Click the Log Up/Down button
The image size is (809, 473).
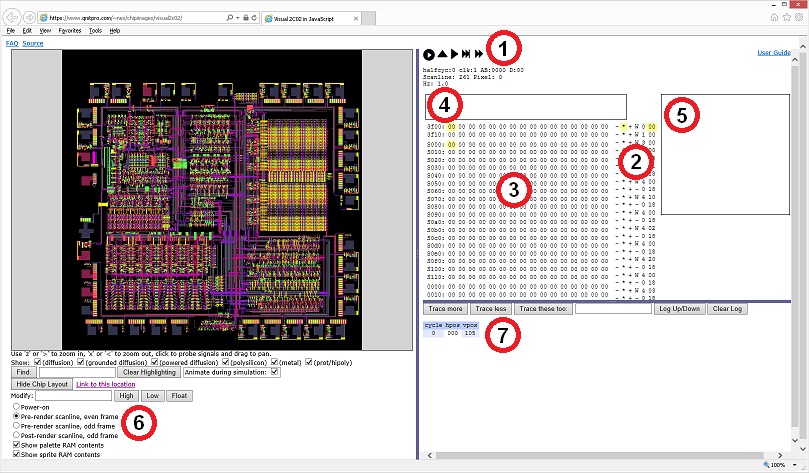(x=679, y=308)
